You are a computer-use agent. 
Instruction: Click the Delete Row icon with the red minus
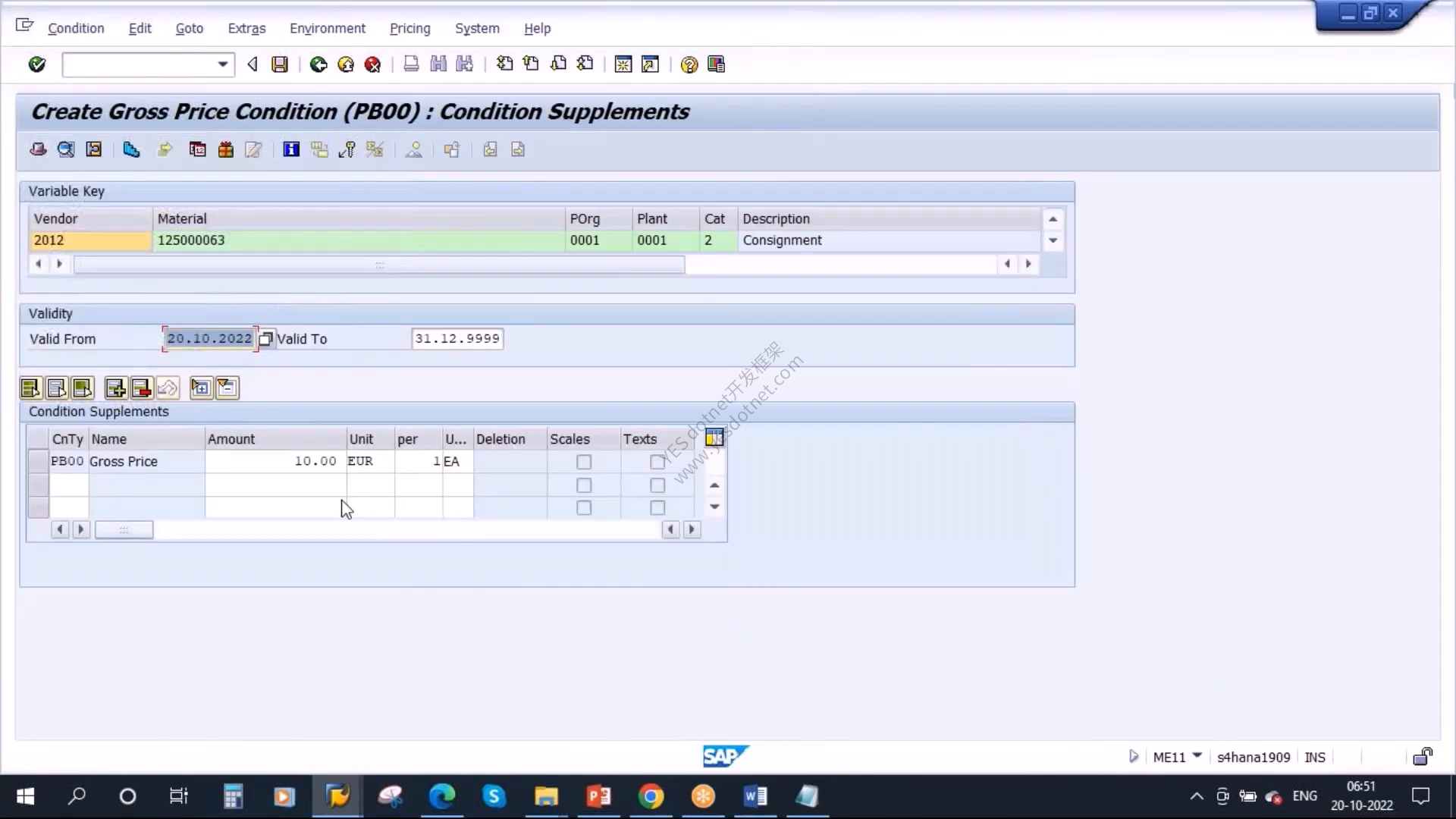(141, 388)
